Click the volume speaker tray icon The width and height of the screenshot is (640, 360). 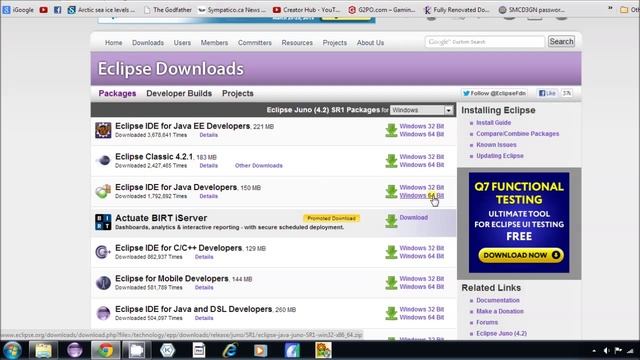(607, 351)
